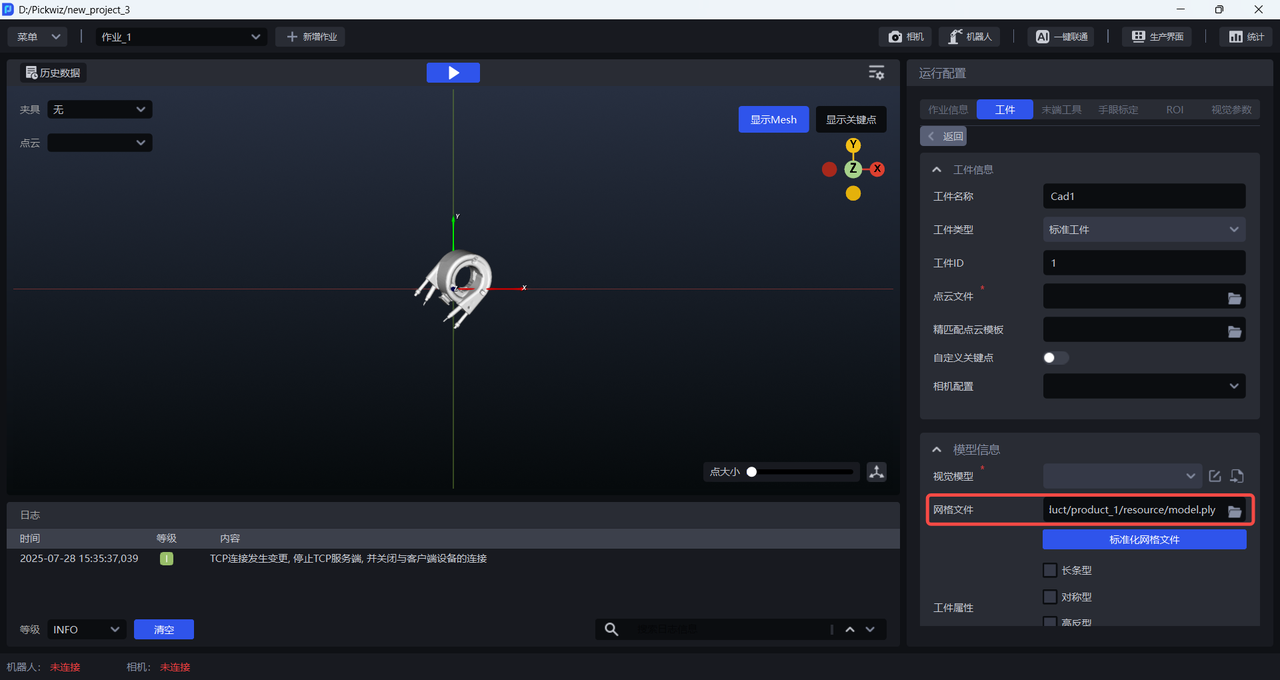The image size is (1280, 680).
Task: Open folder browser for 网格文件 field
Action: [1234, 511]
